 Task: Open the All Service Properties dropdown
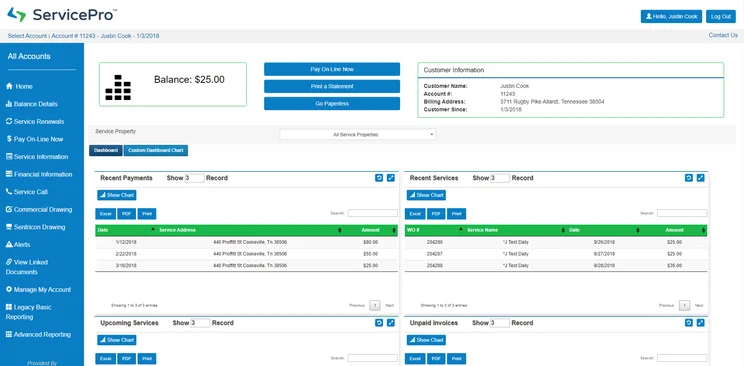coord(358,134)
